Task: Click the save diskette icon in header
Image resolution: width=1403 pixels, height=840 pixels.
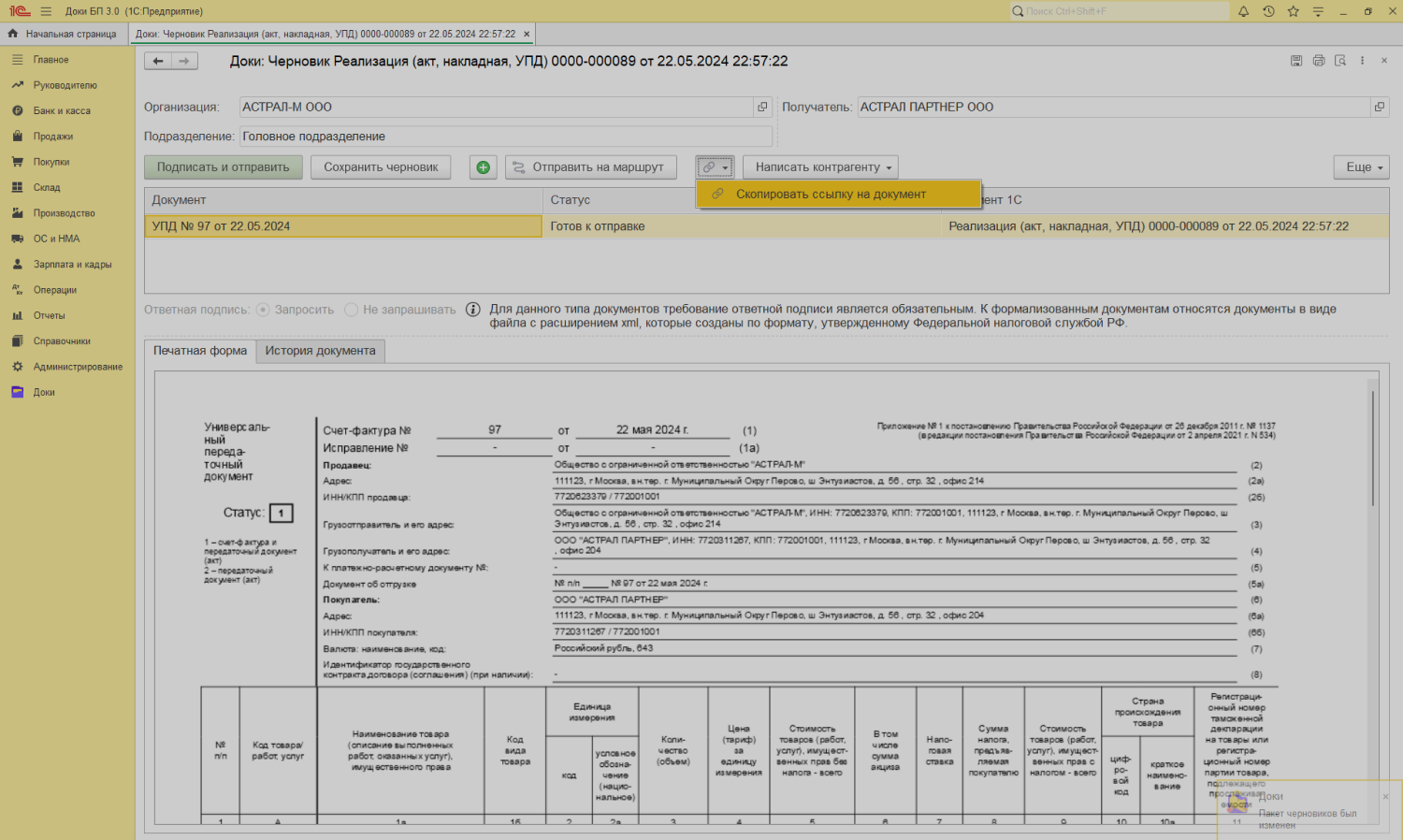Action: [x=1296, y=61]
